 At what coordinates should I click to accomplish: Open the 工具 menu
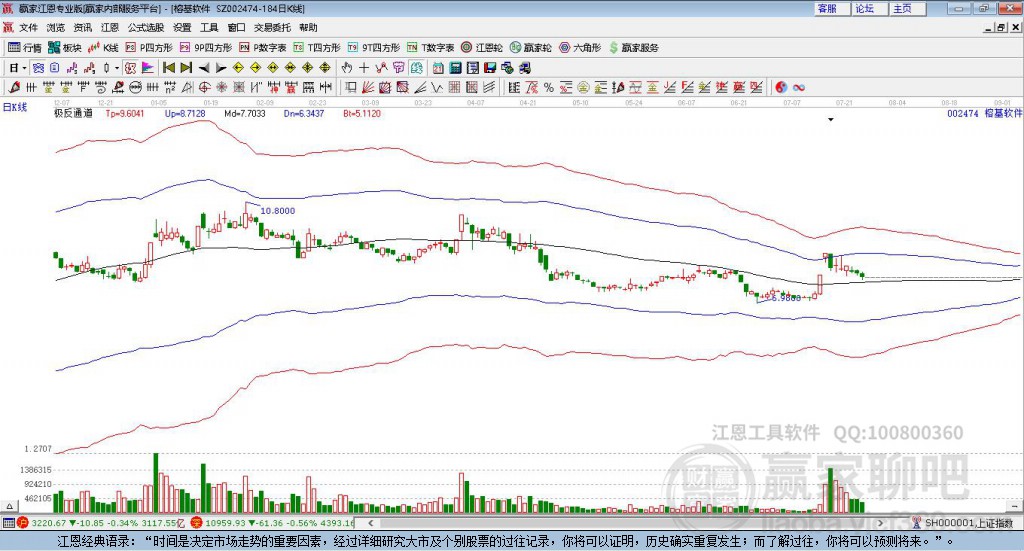click(x=209, y=27)
